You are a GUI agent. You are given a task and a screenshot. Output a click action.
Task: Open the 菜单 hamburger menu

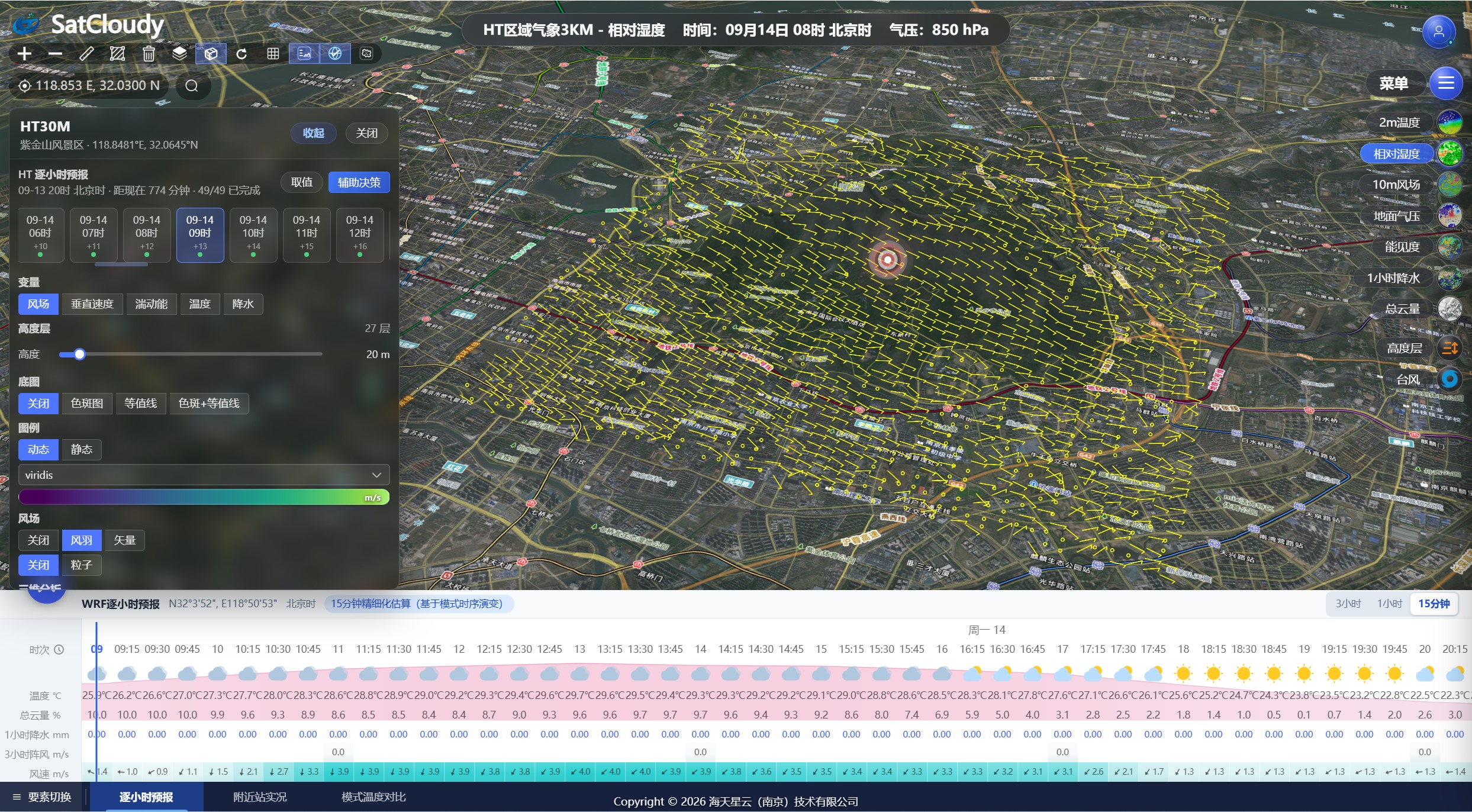coord(1445,83)
